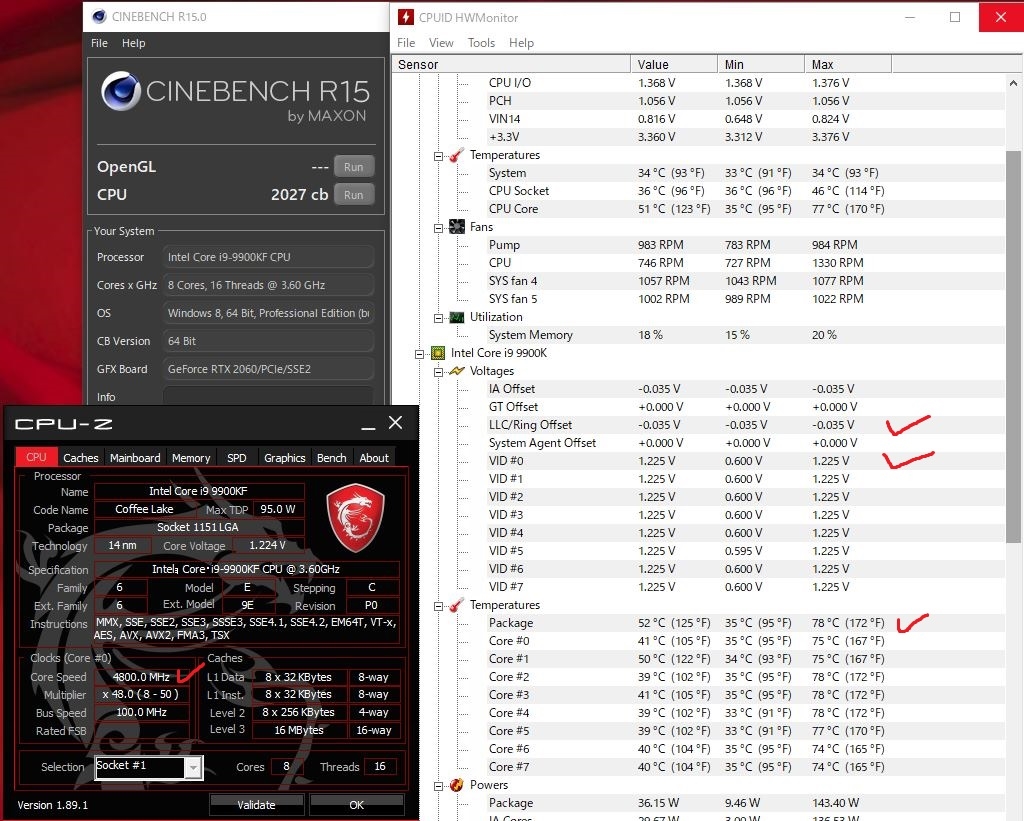Click the HWMonitor vertical scrollbar thumb
This screenshot has width=1024, height=821.
pyautogui.click(x=1013, y=346)
